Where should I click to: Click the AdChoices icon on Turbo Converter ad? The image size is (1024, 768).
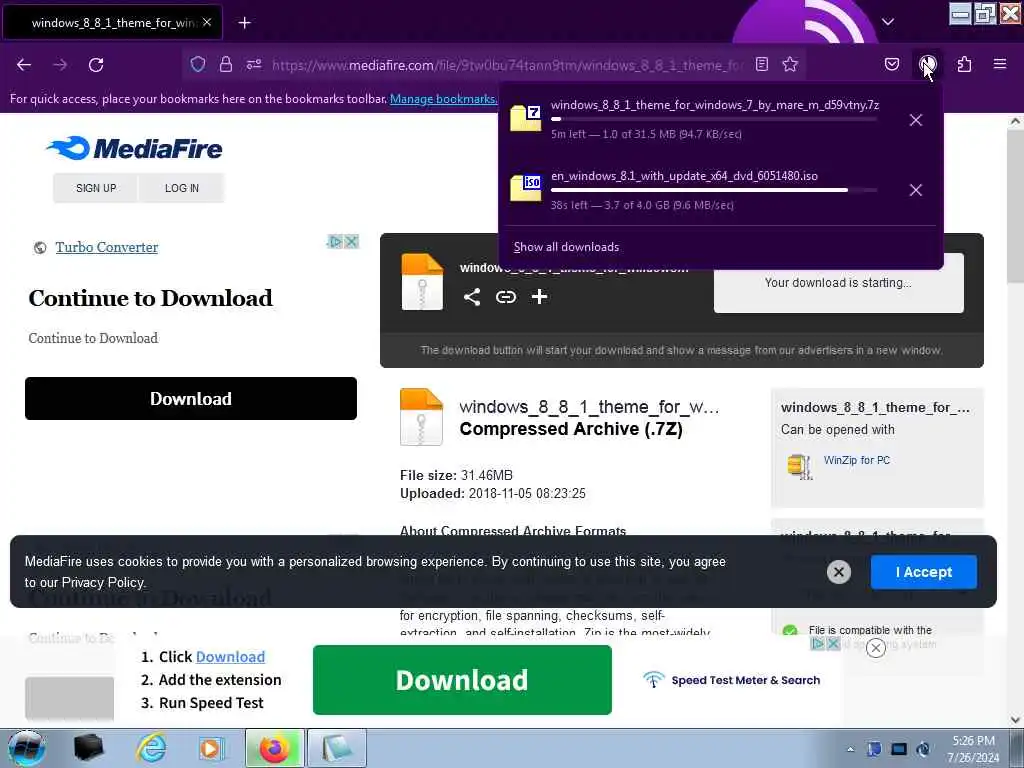click(x=335, y=242)
